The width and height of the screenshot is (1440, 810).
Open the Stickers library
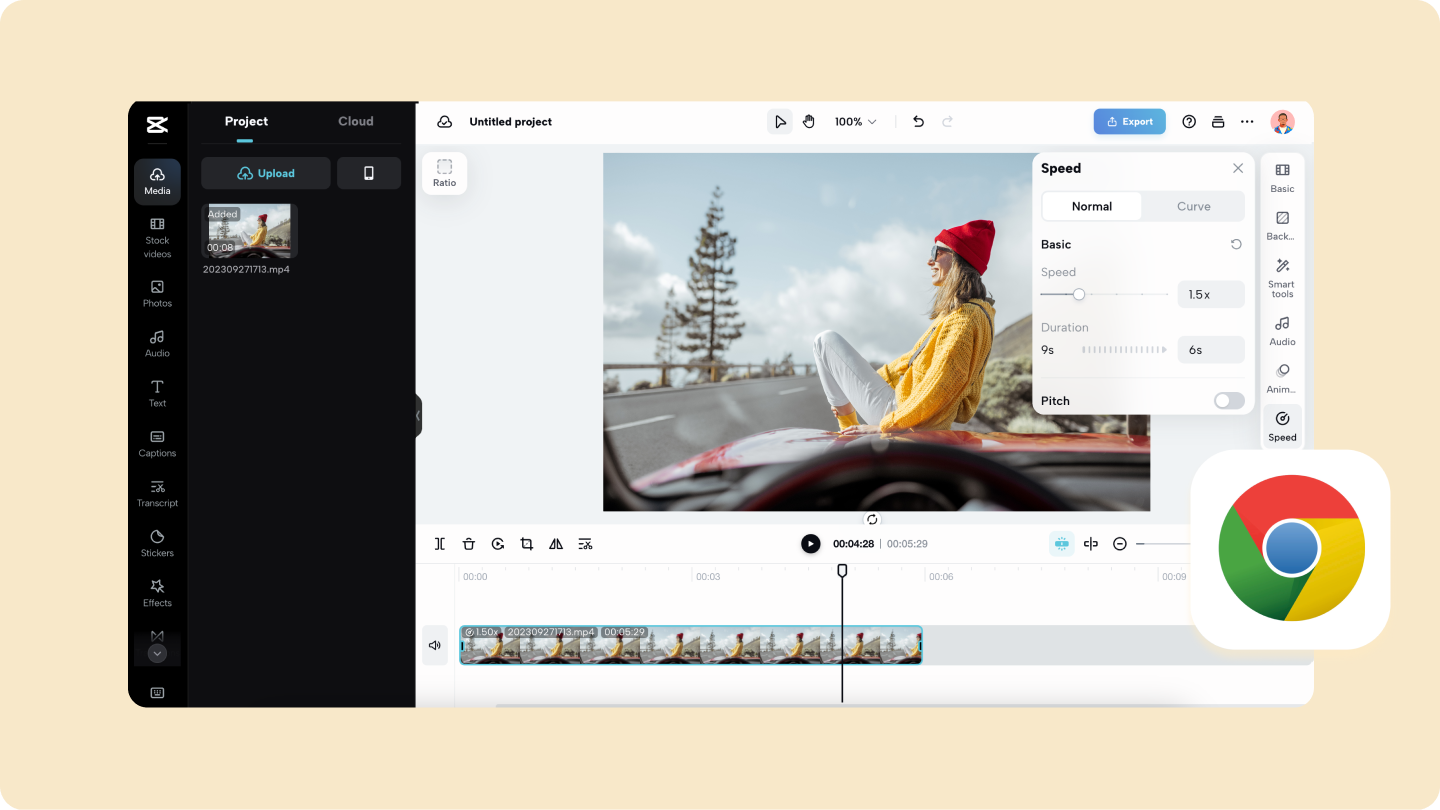point(157,544)
